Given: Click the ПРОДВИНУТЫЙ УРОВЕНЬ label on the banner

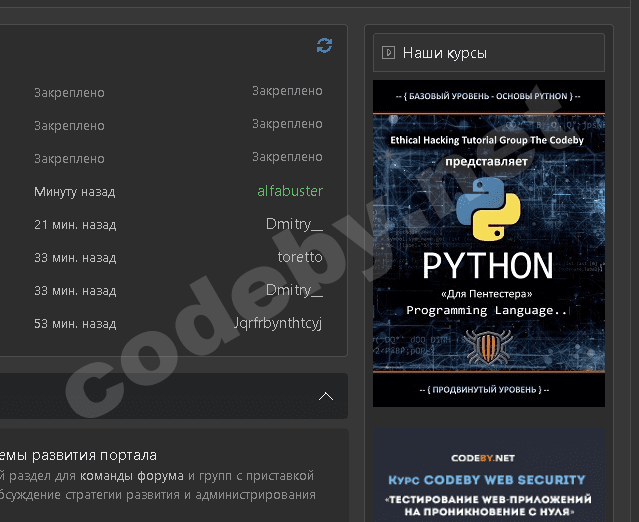Looking at the screenshot, I should click(485, 390).
